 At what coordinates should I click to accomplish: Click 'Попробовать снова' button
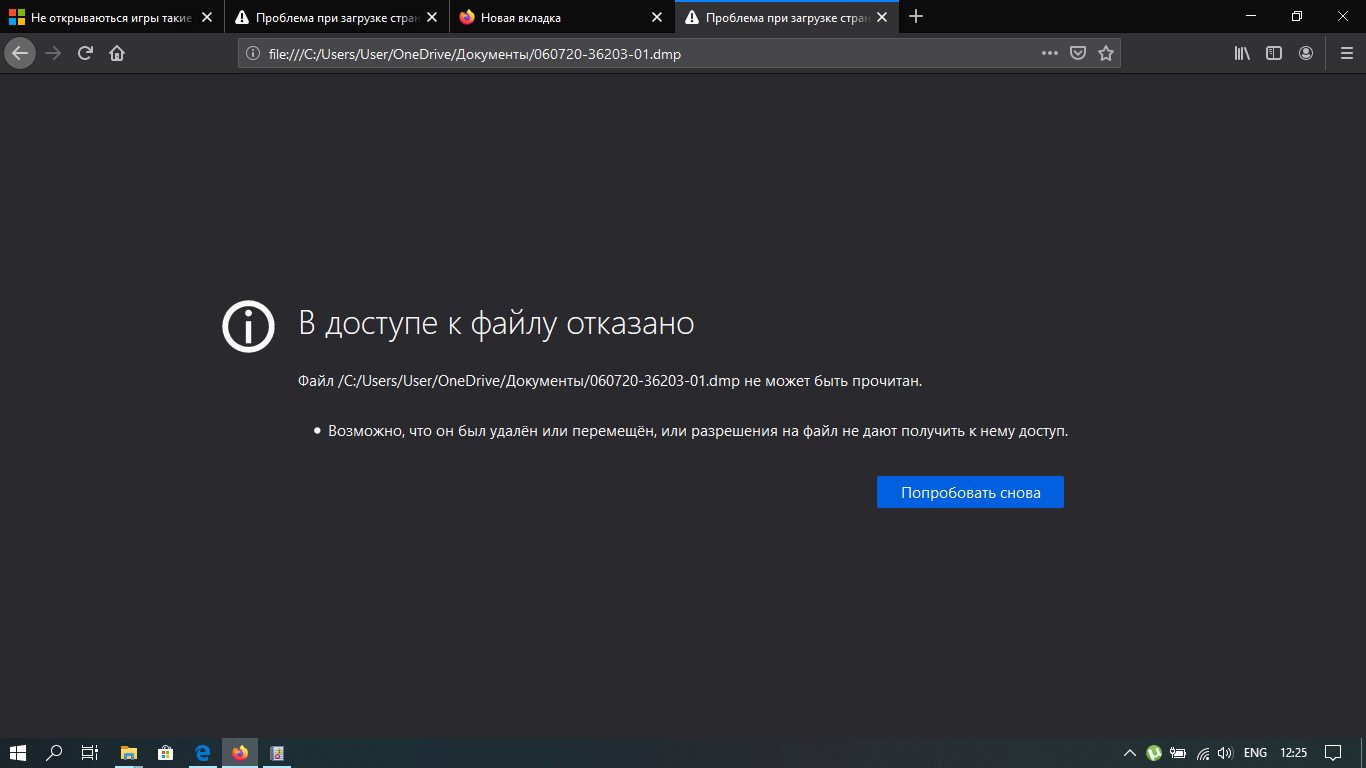970,492
